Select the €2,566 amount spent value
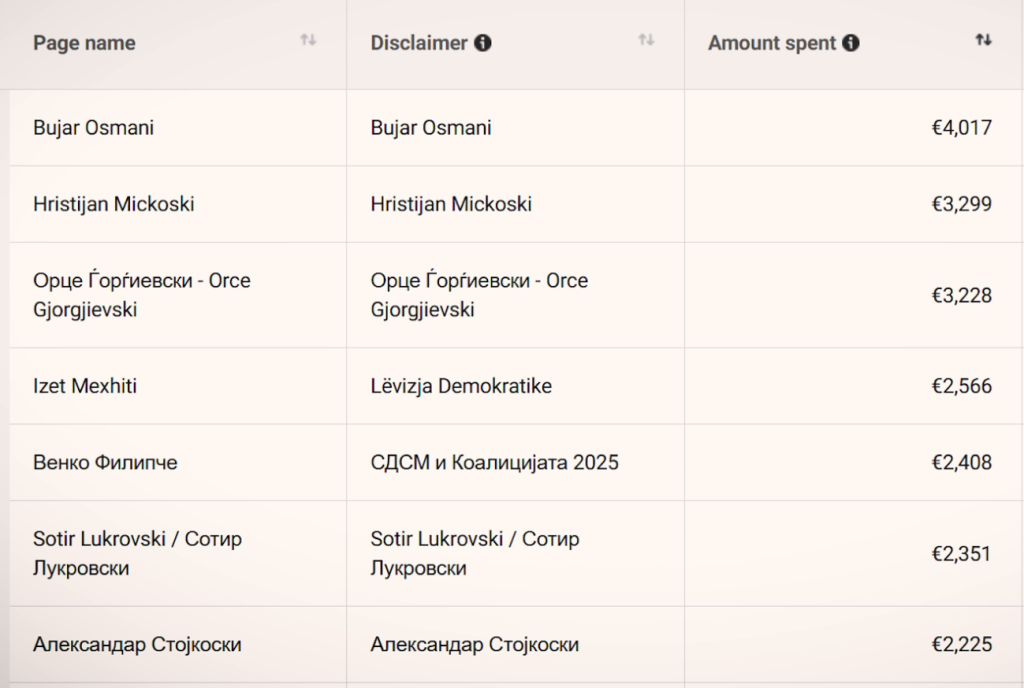 (961, 386)
